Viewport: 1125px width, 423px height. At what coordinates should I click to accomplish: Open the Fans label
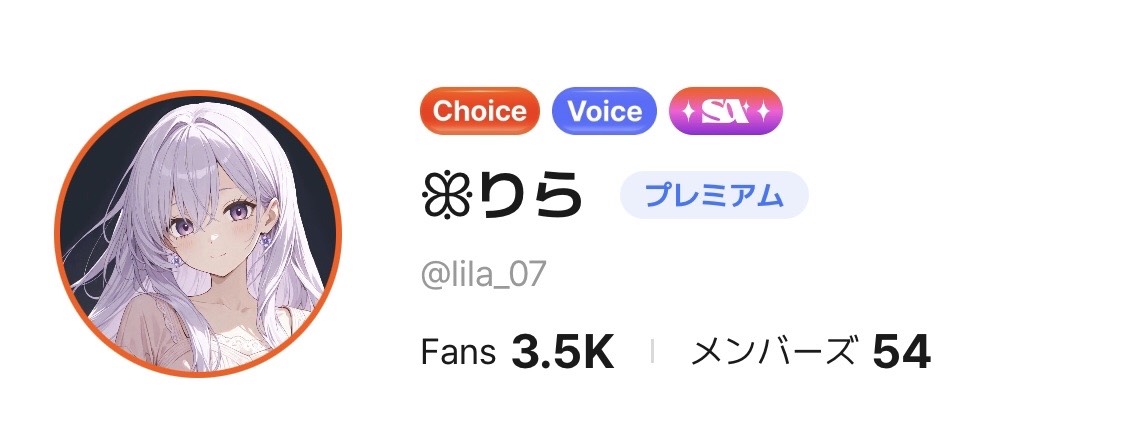(x=458, y=351)
